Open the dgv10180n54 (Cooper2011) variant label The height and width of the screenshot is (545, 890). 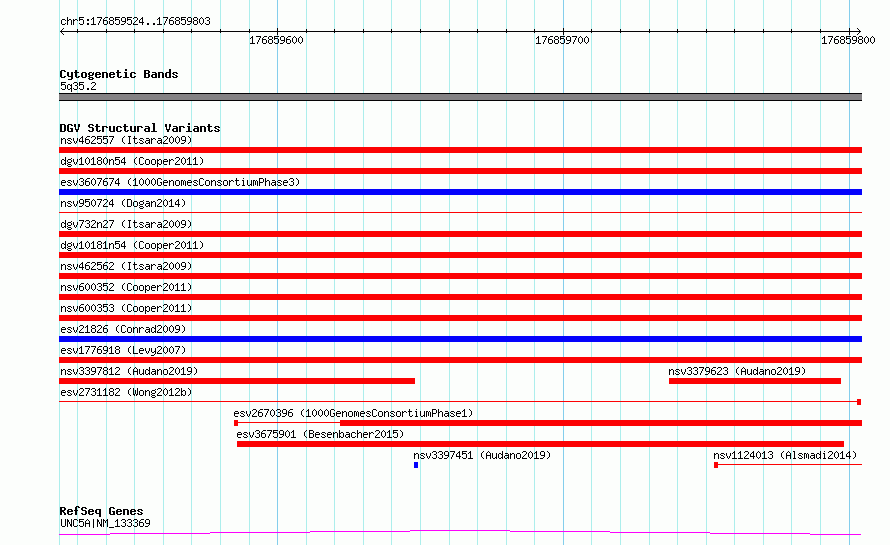click(132, 161)
